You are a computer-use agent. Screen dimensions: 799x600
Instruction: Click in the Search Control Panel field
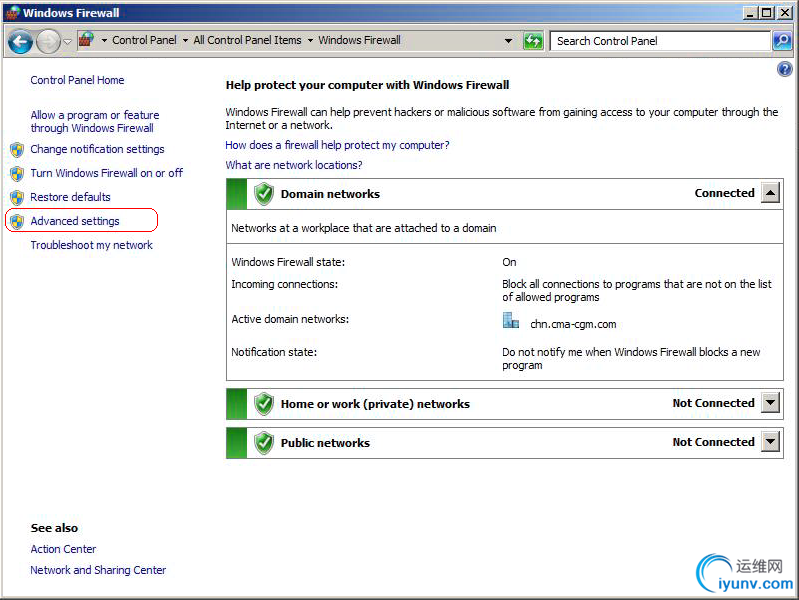pyautogui.click(x=660, y=41)
